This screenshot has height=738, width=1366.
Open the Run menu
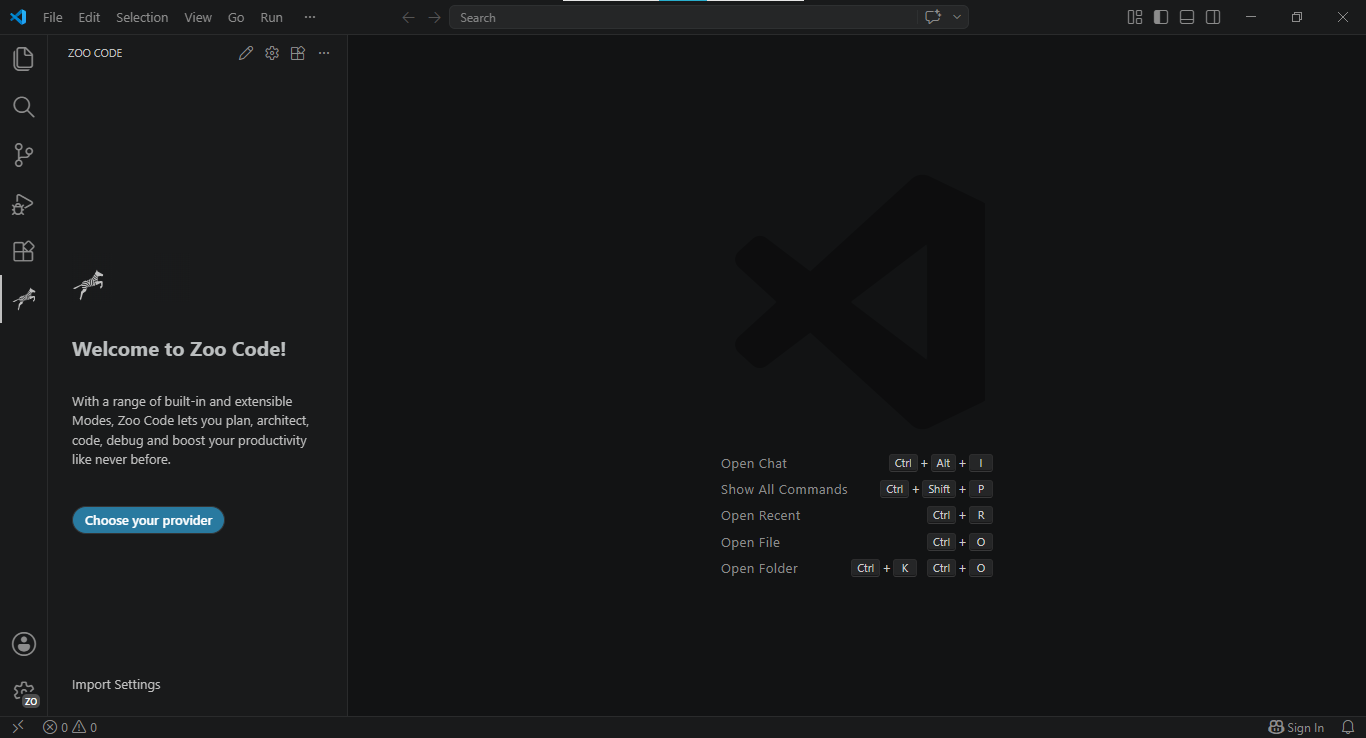click(x=271, y=17)
